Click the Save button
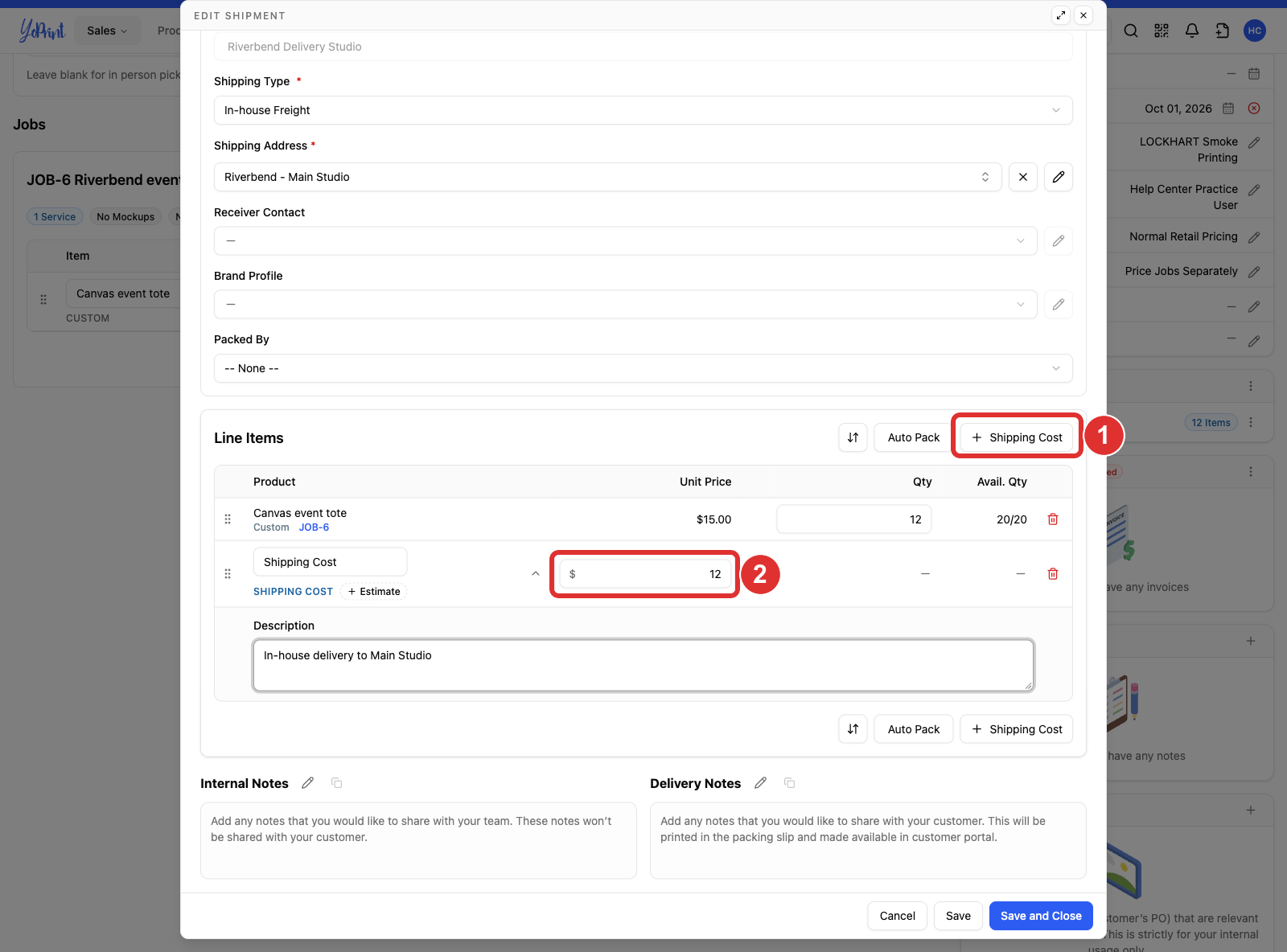Screen dimensions: 1287x952 [958, 916]
